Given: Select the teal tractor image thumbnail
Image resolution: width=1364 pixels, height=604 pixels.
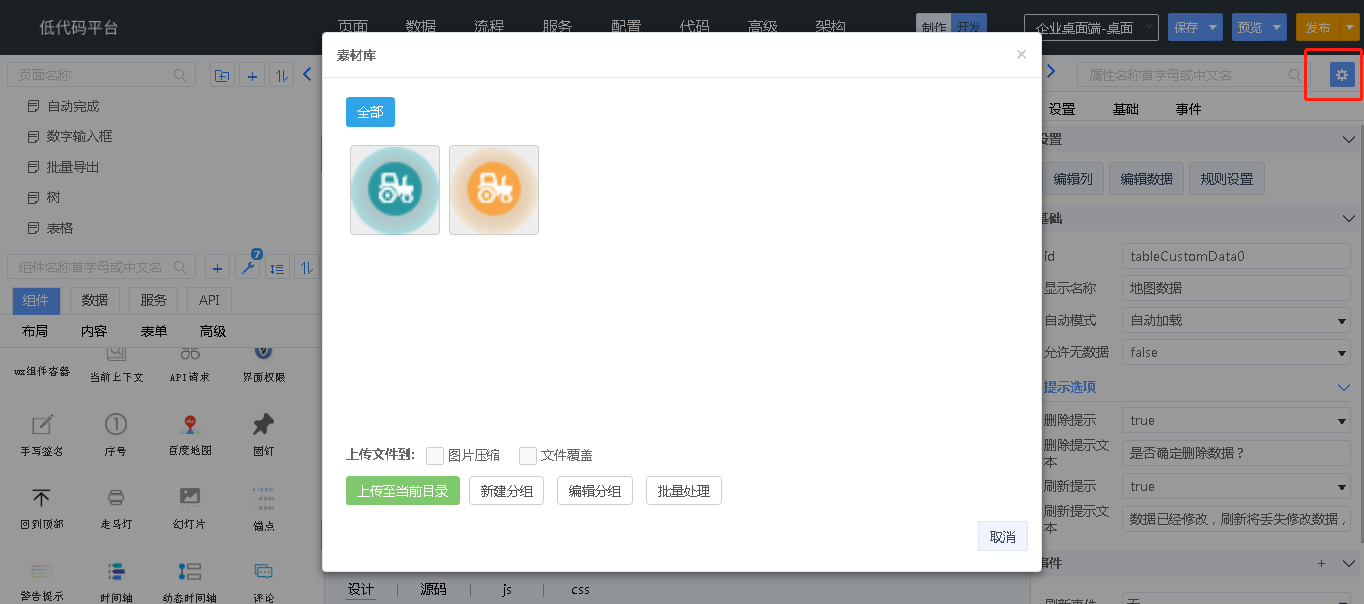Looking at the screenshot, I should pos(395,190).
